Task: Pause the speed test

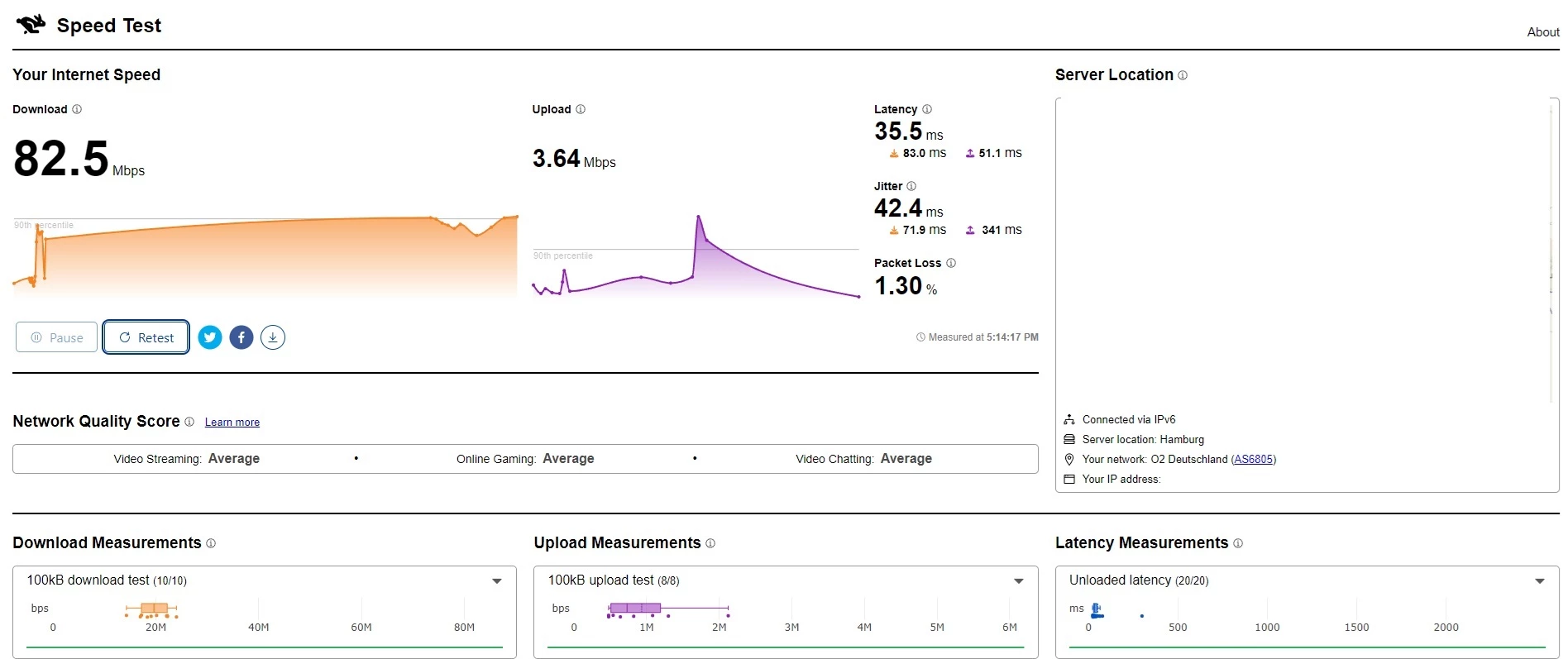Action: coord(56,337)
